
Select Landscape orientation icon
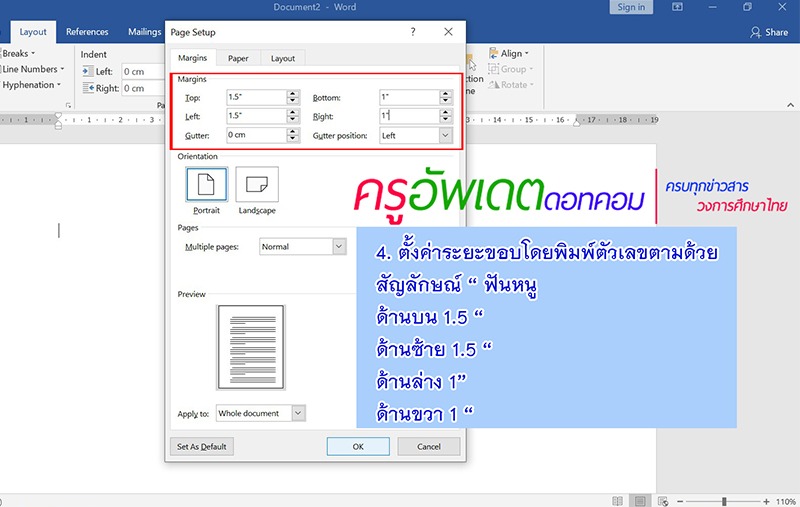pos(257,184)
